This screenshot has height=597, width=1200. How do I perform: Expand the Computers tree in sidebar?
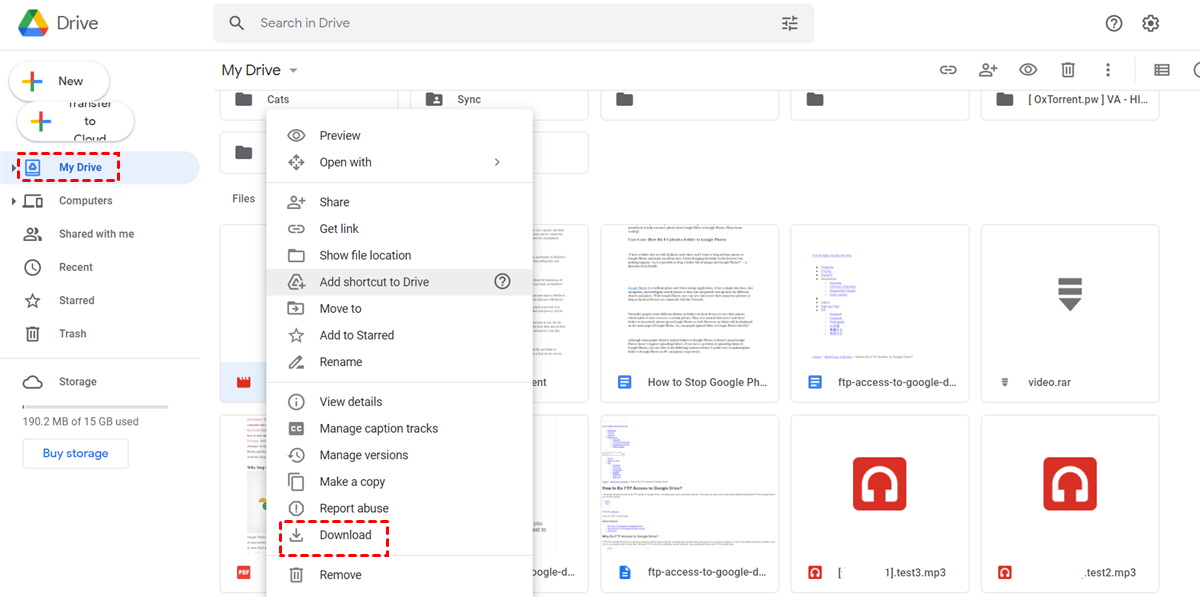[x=14, y=201]
